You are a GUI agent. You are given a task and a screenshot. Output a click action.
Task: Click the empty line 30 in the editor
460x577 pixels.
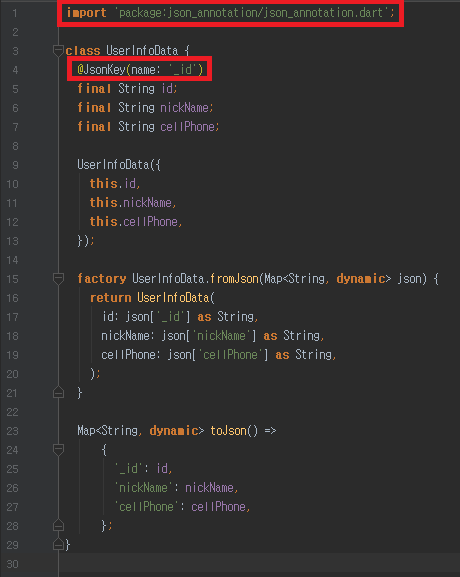tap(259, 564)
